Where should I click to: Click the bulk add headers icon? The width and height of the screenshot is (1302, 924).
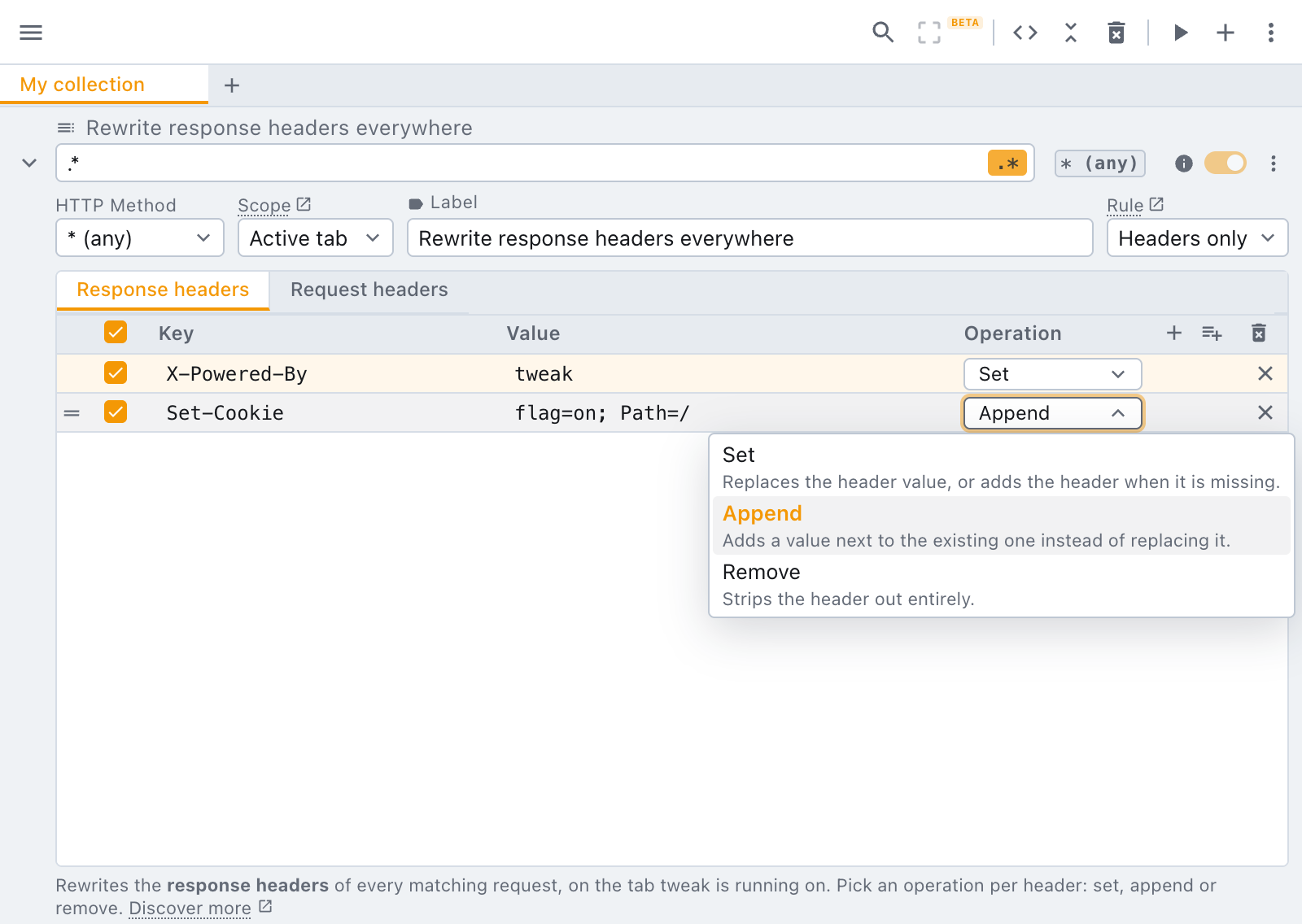[1212, 333]
